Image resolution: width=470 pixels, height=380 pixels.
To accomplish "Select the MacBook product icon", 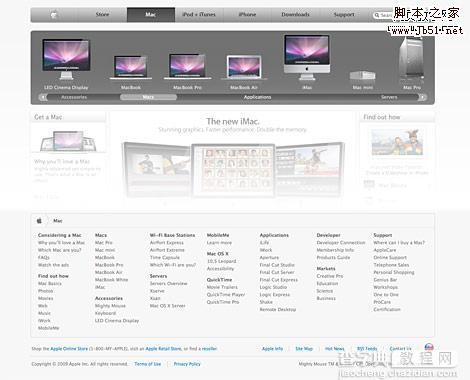I will coord(131,67).
